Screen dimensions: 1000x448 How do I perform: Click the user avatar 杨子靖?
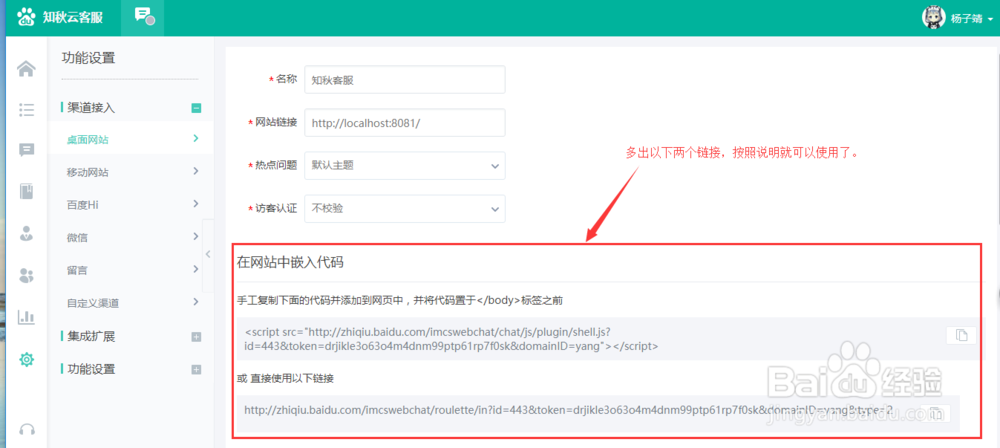(934, 18)
